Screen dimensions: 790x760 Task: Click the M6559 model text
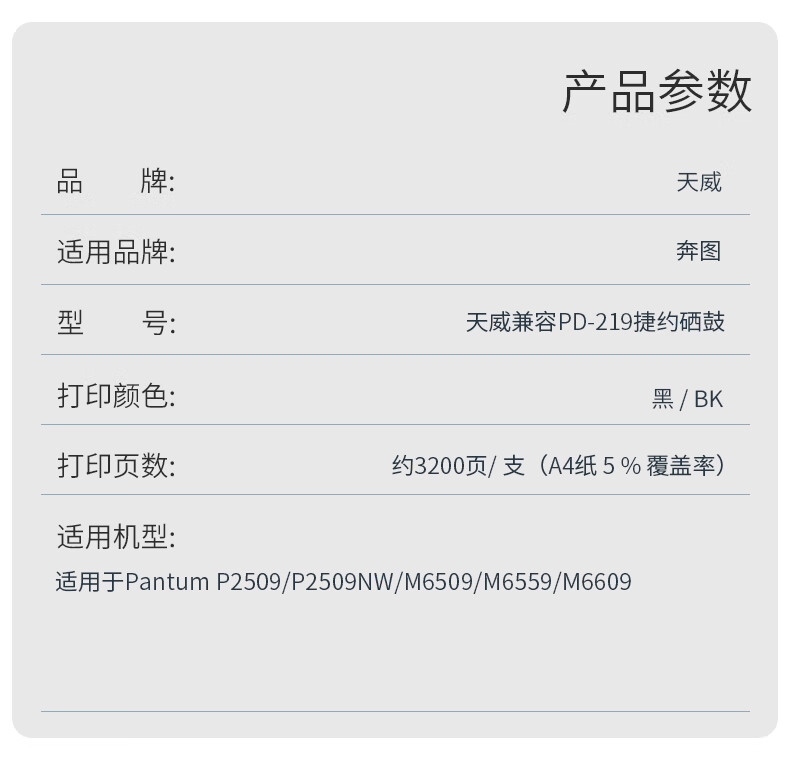518,582
